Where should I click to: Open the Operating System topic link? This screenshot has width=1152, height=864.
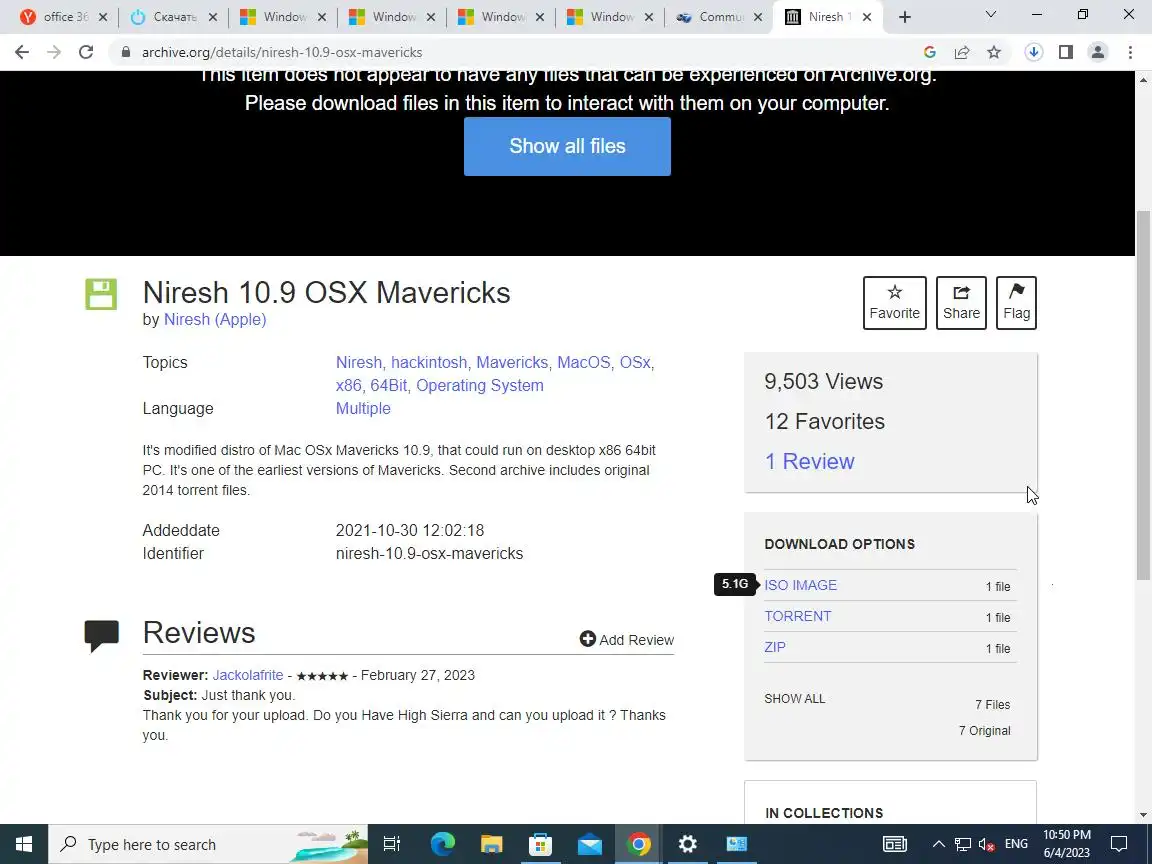(480, 385)
